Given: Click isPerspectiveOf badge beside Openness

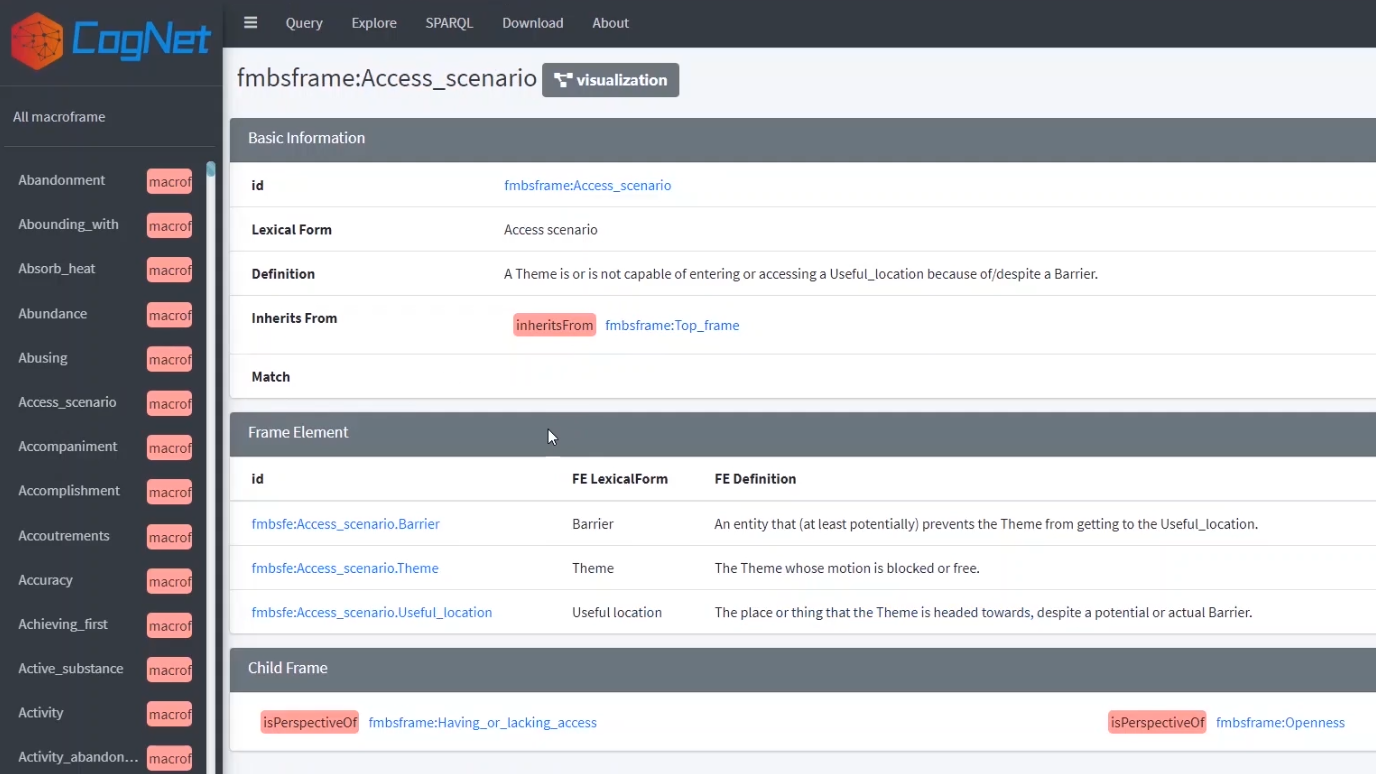Looking at the screenshot, I should coord(1157,722).
